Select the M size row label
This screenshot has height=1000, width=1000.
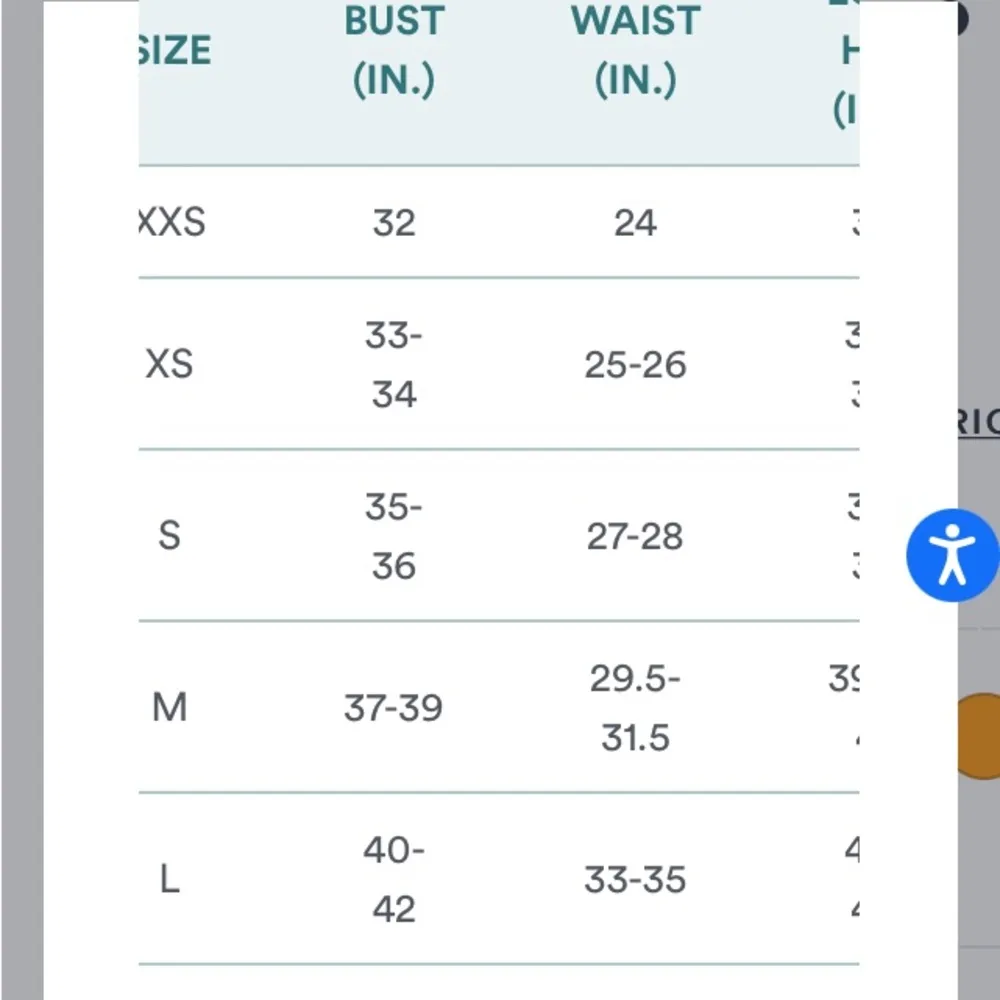[169, 708]
